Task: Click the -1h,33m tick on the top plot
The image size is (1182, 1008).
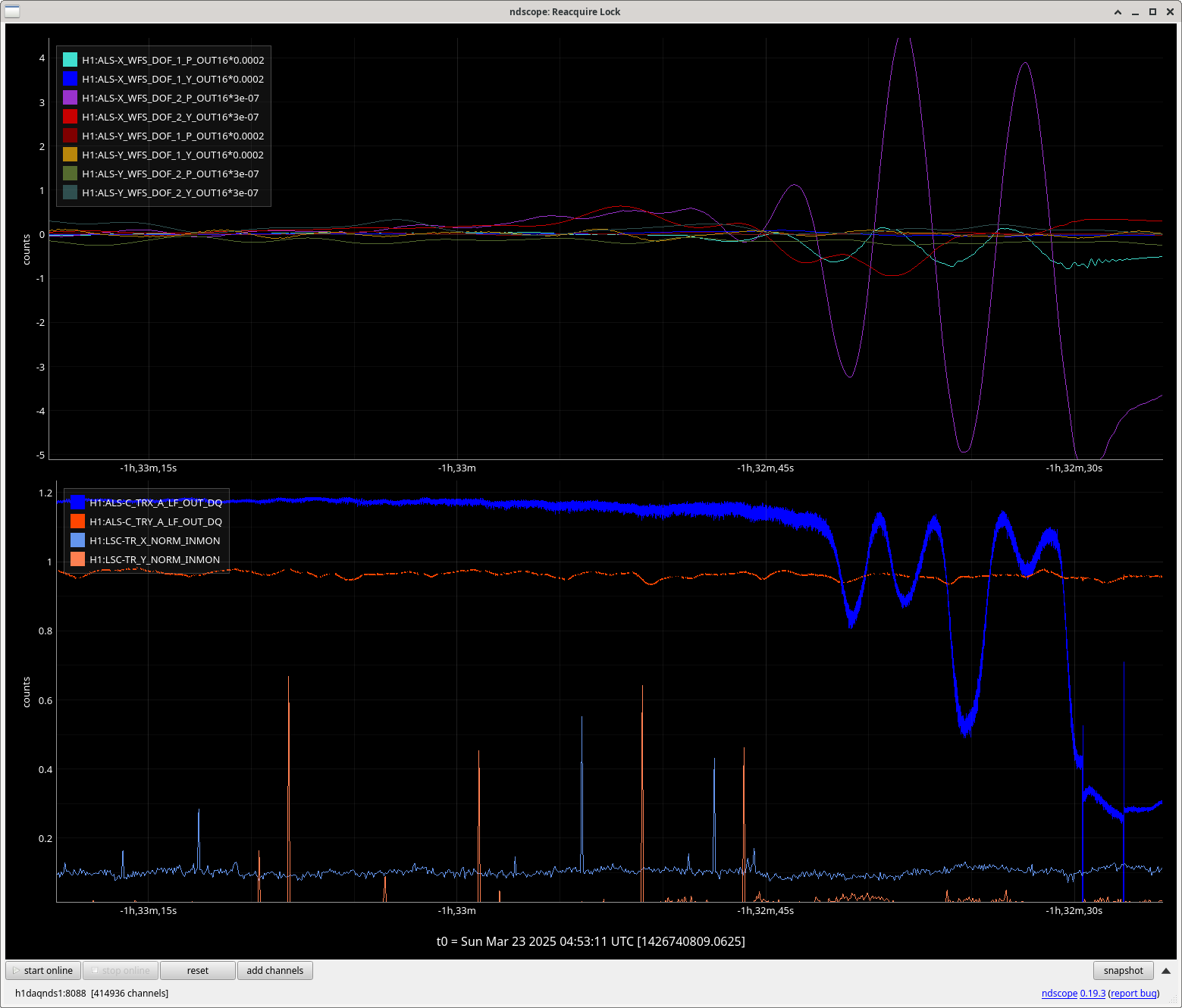Action: tap(456, 468)
